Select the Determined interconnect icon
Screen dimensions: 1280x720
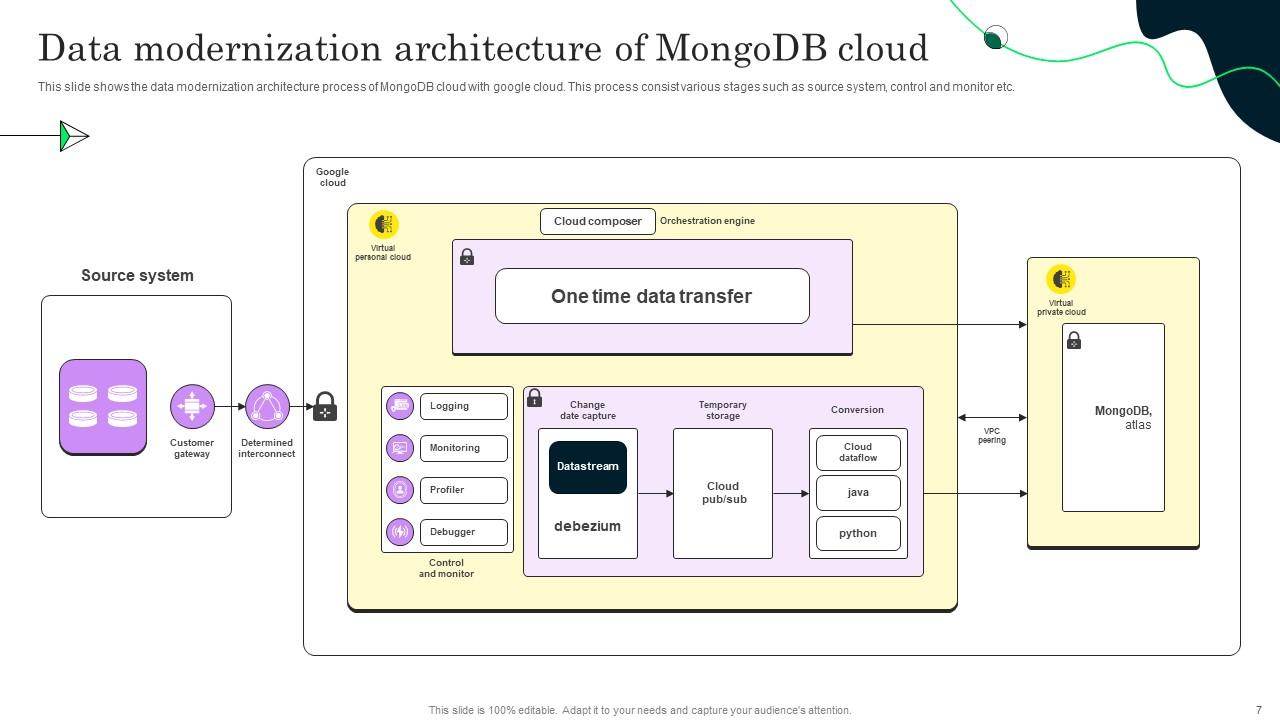[x=266, y=406]
